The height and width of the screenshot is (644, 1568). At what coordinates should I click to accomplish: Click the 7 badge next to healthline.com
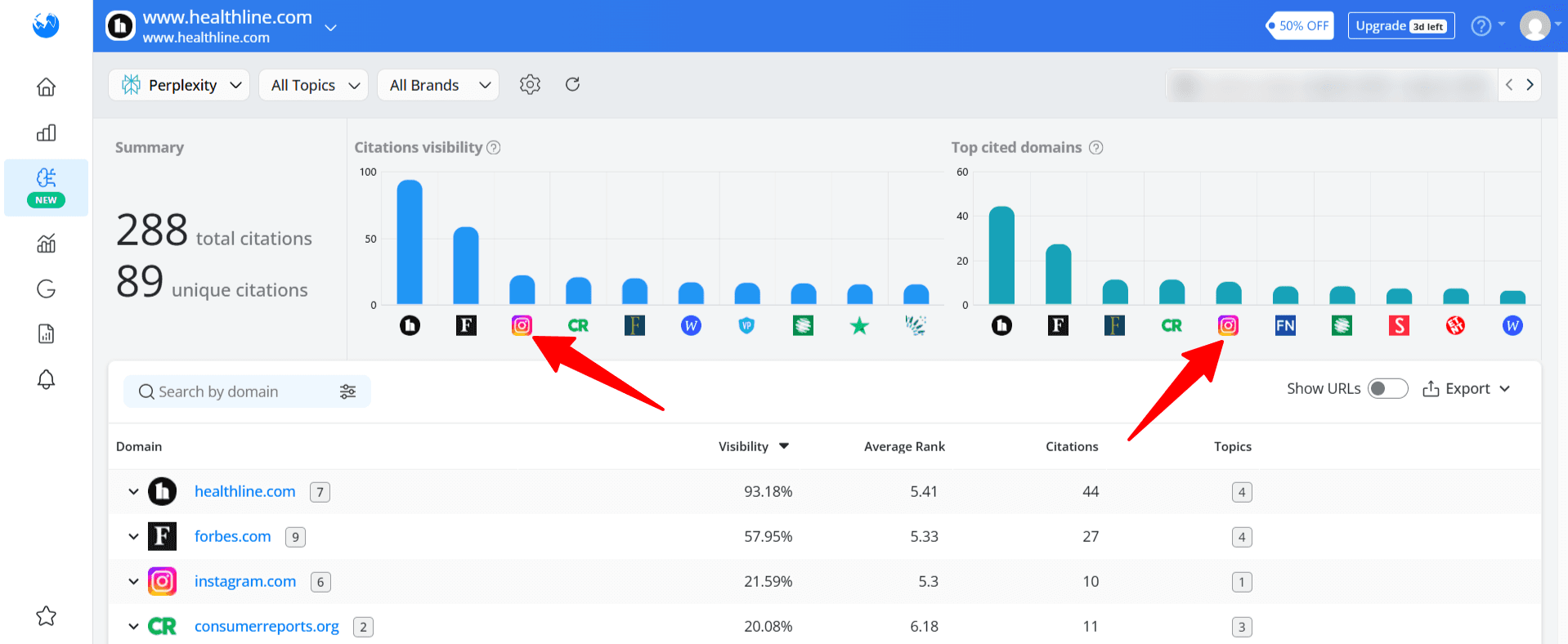click(320, 492)
